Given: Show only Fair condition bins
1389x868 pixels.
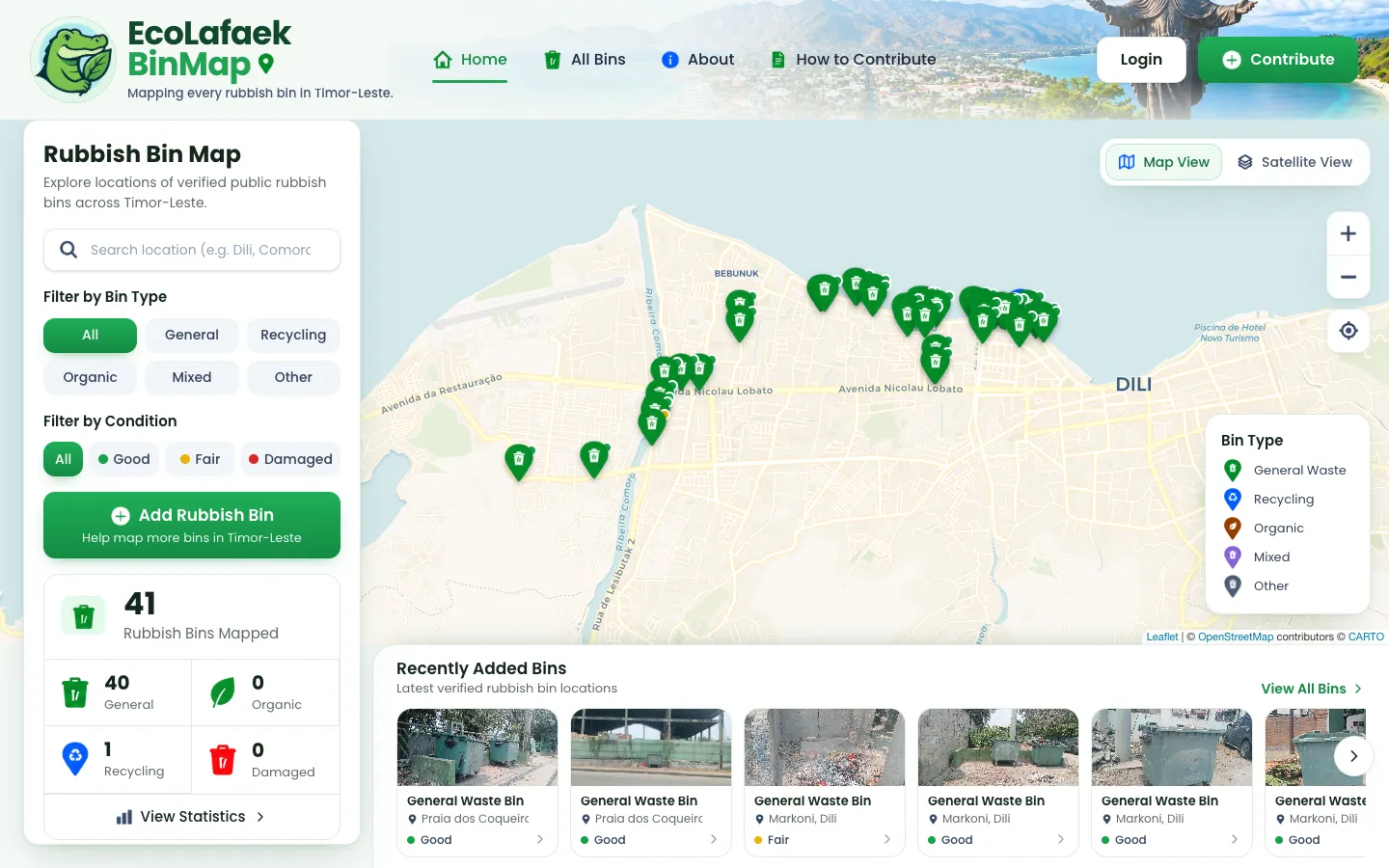Looking at the screenshot, I should coord(201,459).
